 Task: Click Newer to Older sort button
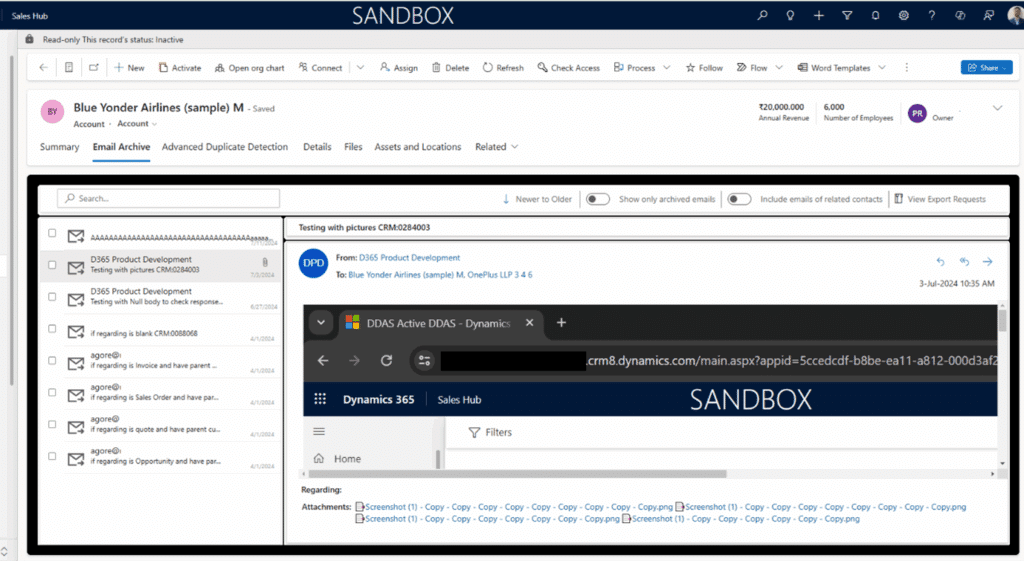(537, 199)
